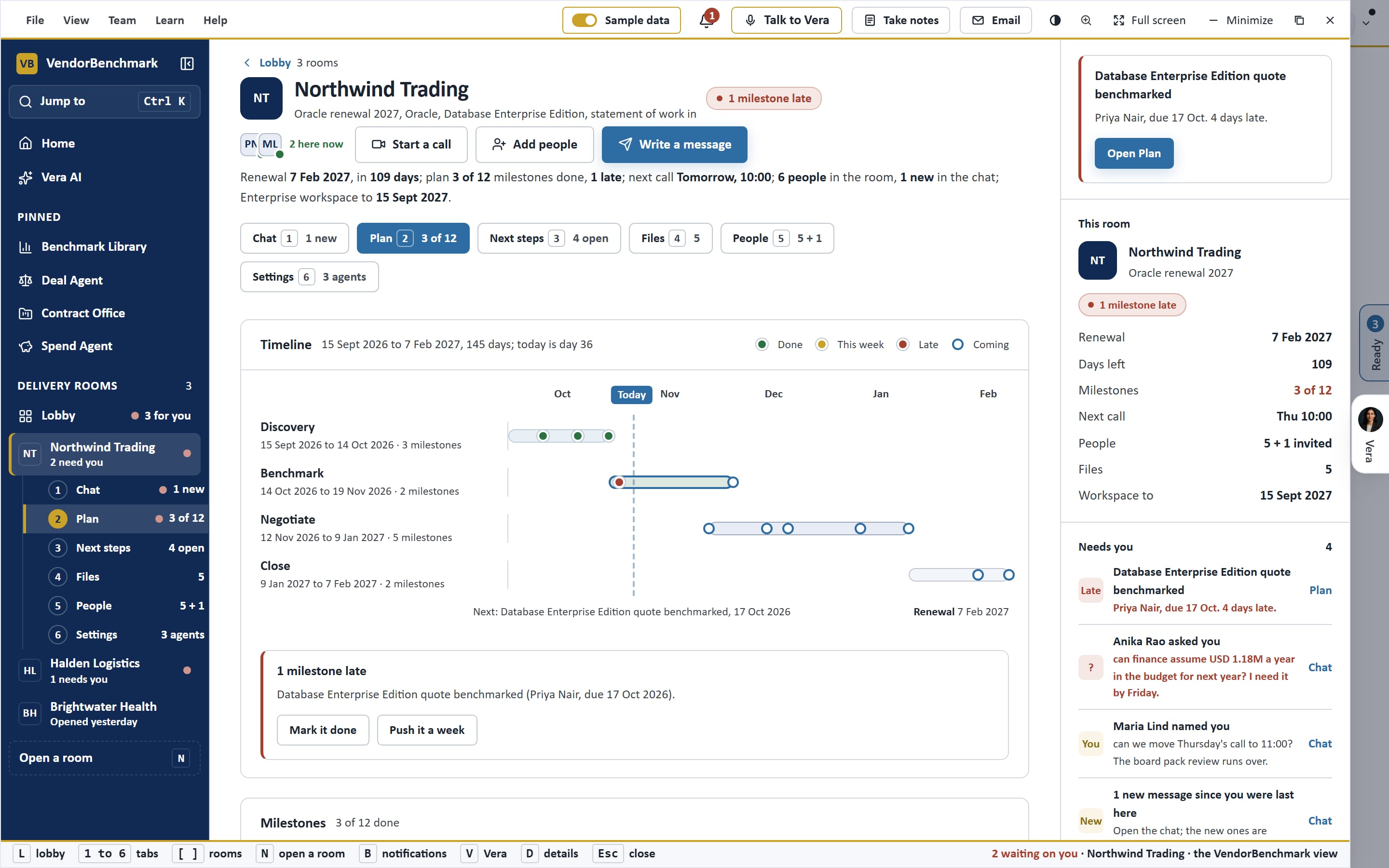
Task: Open Chat link for Anika Rao's question
Action: 1320,667
